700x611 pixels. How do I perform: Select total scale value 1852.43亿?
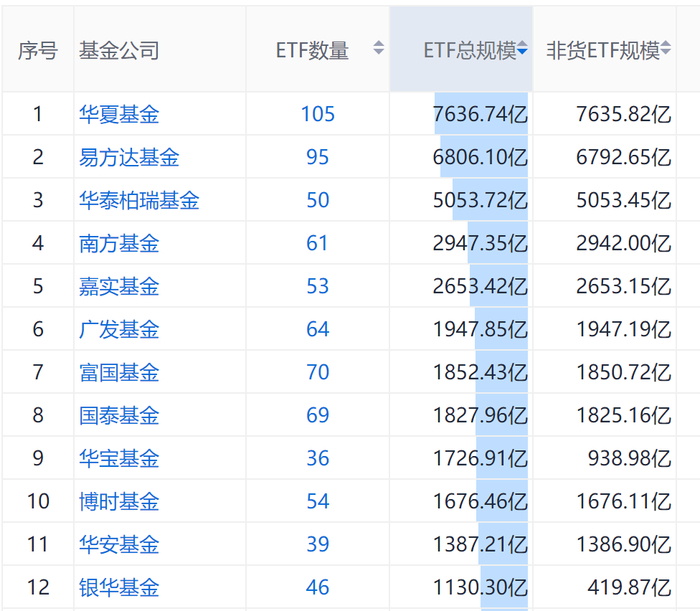click(x=480, y=372)
